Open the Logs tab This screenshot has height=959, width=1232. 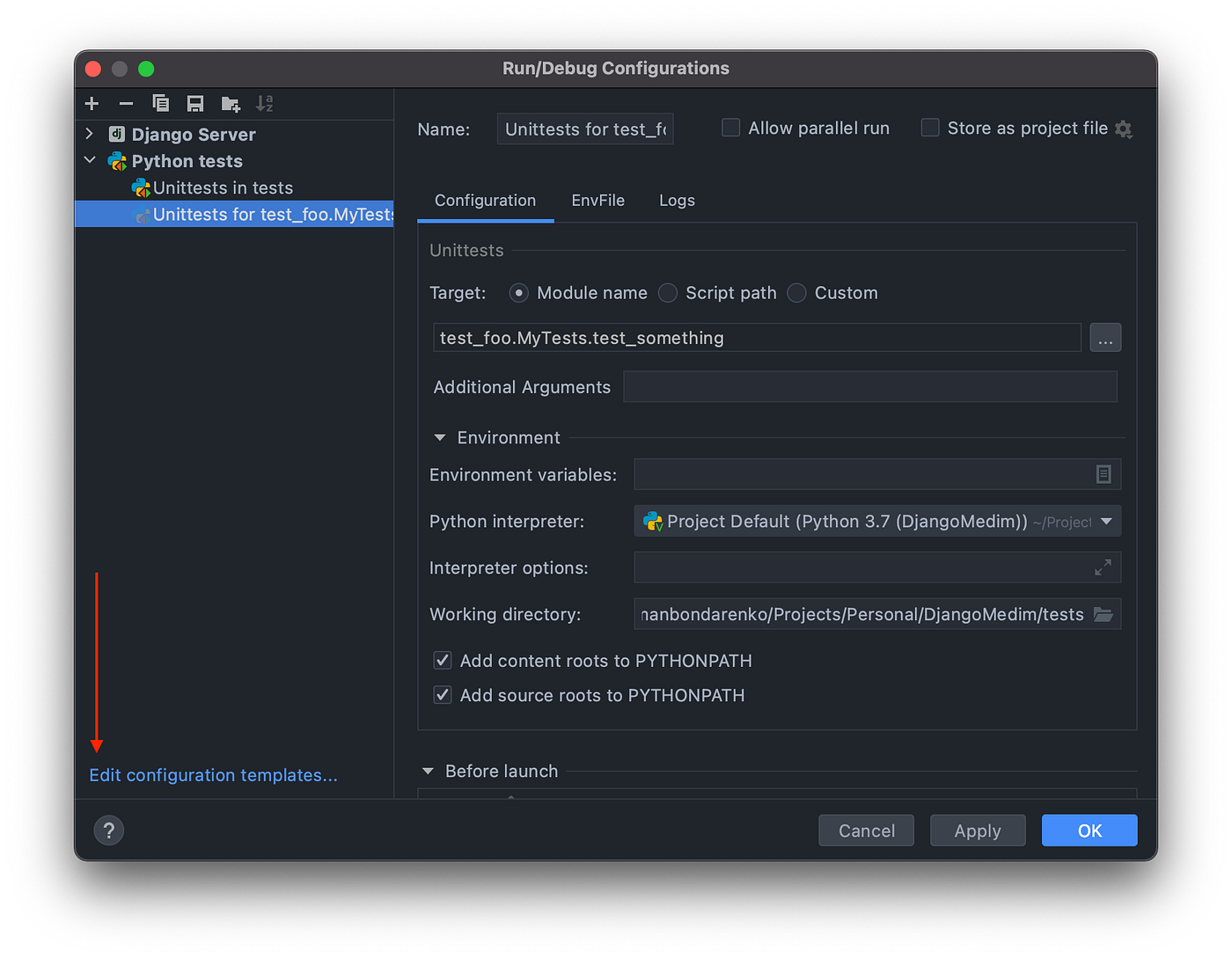click(676, 200)
